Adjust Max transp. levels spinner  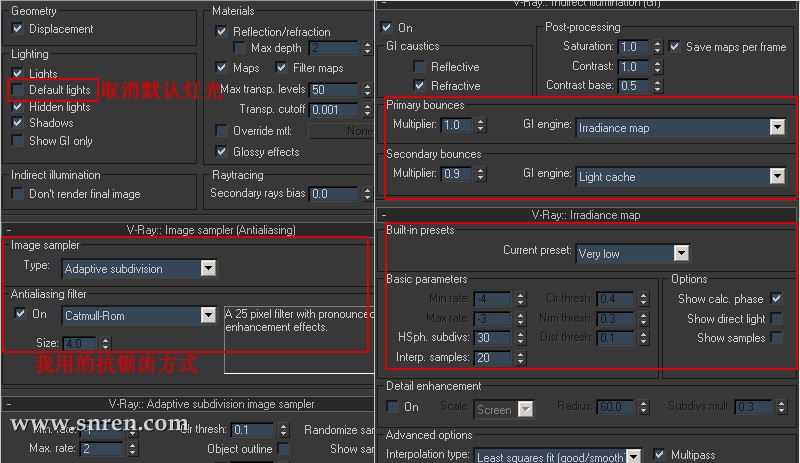367,90
